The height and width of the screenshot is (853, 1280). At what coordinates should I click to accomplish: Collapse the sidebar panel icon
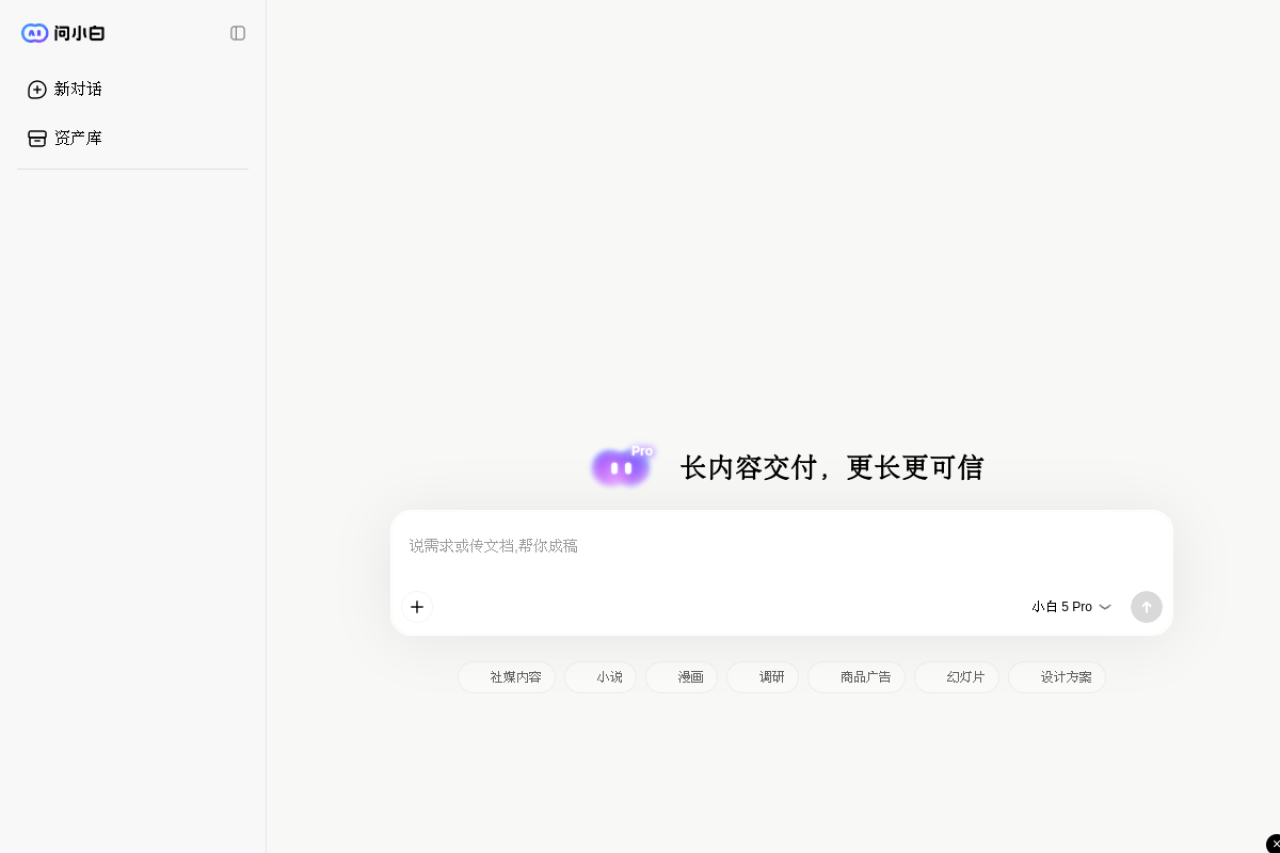pos(238,33)
